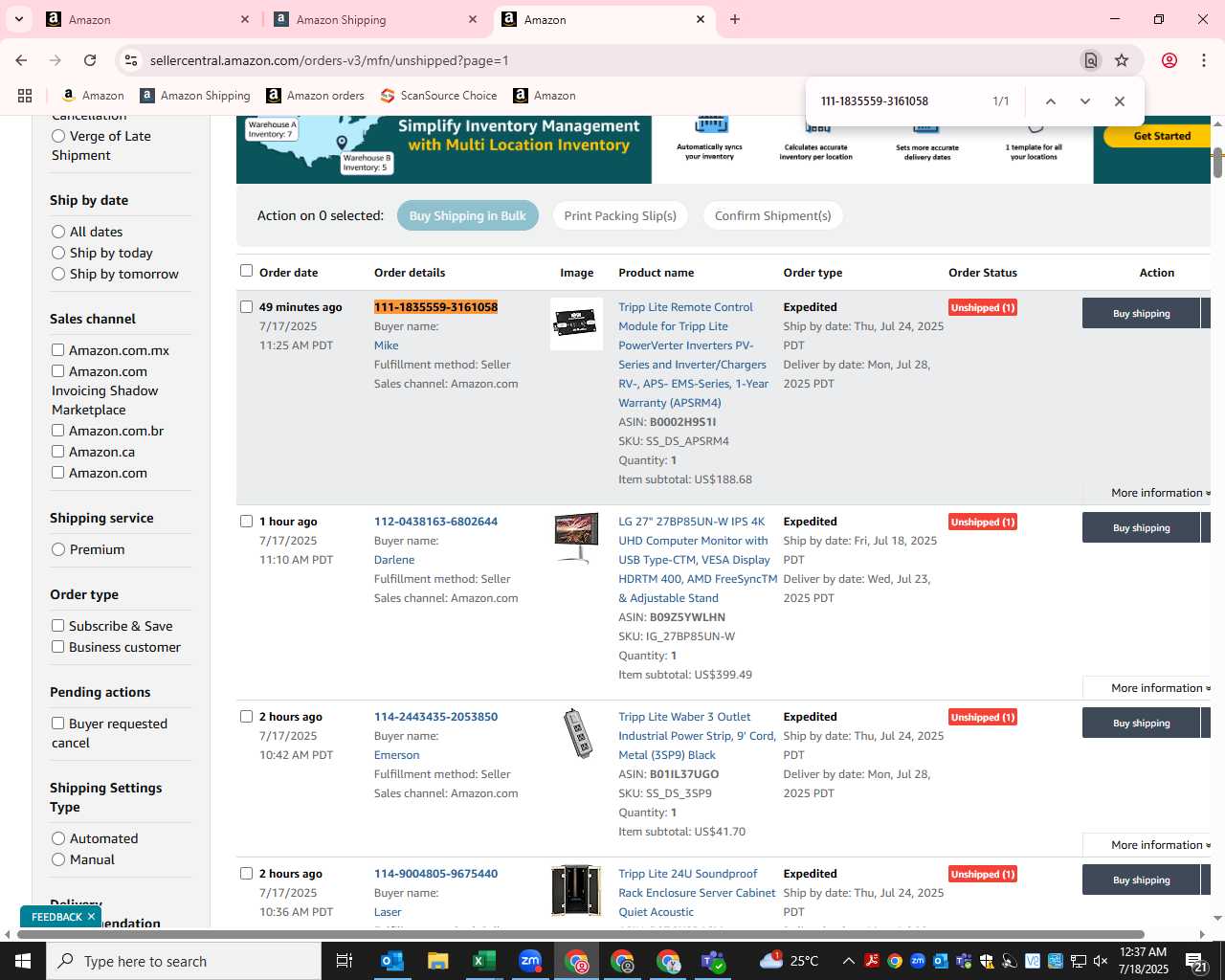Viewport: 1225px width, 980px height.
Task: Expand More information for Darlene's order
Action: [x=1160, y=688]
